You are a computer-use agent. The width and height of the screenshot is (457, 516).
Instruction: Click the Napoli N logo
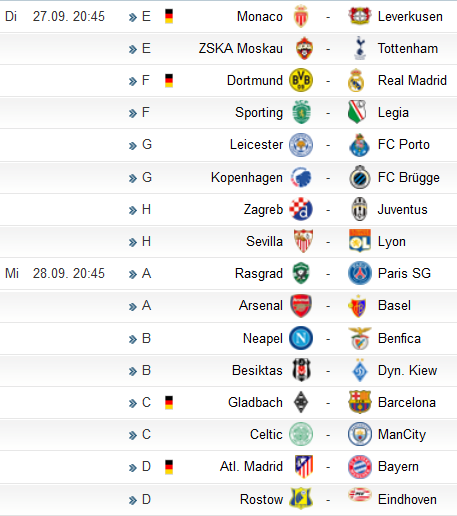301,338
